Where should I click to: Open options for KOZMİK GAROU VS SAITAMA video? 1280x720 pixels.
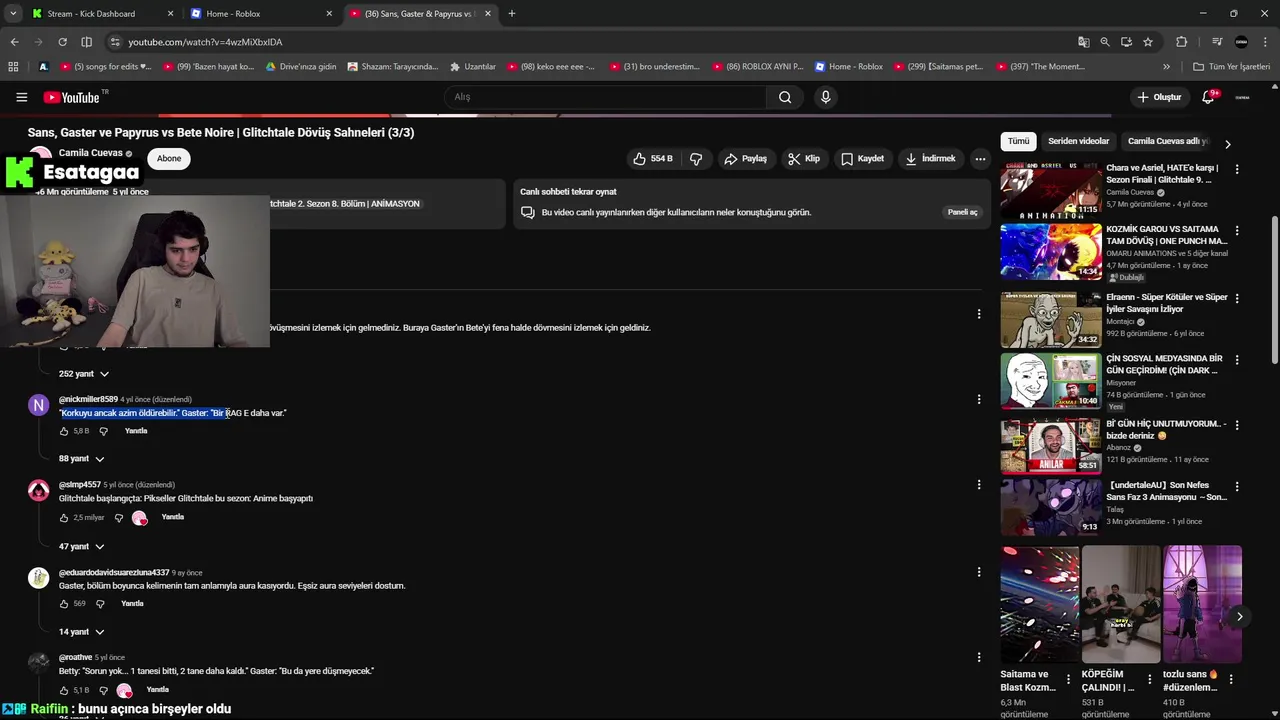click(x=1237, y=231)
